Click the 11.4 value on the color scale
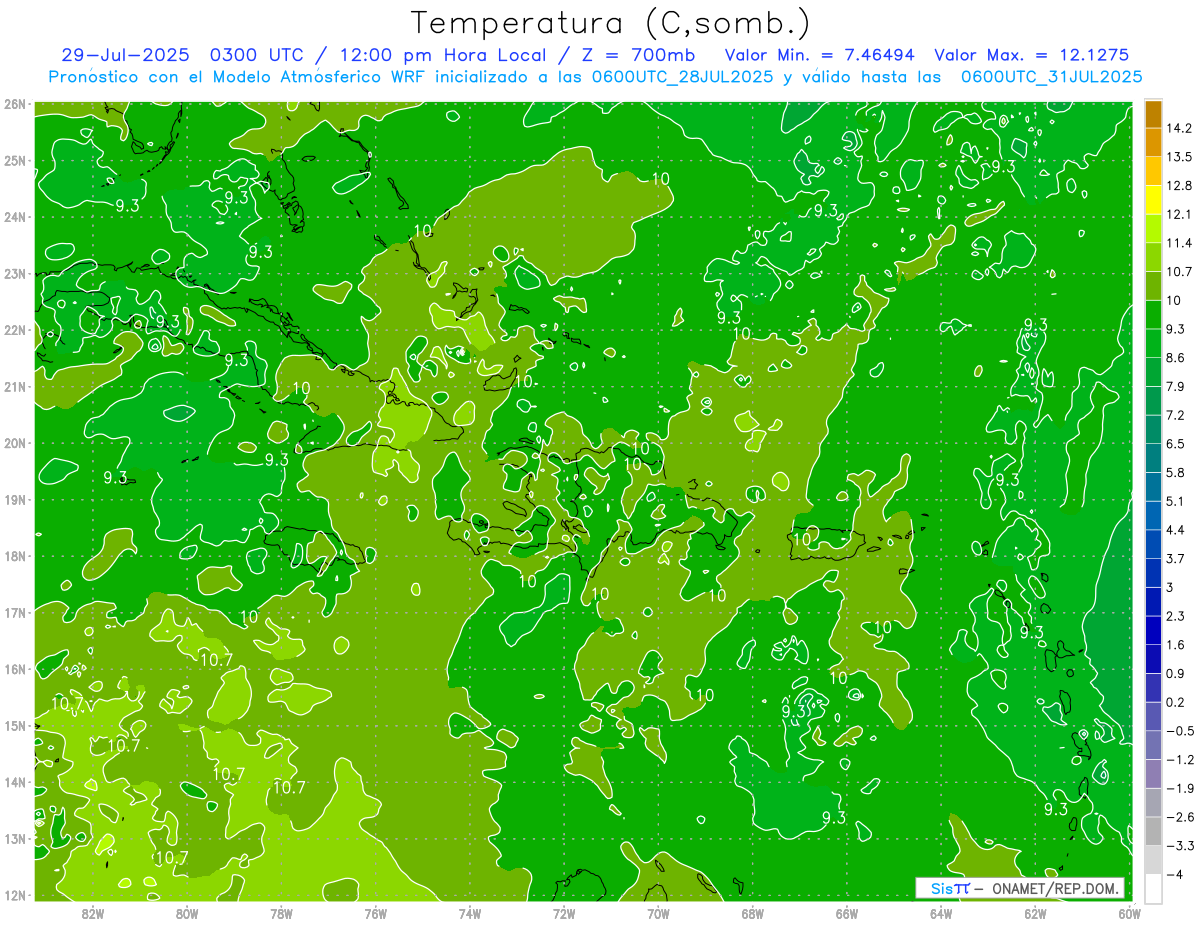Screen dimensions: 1200x927 tap(1179, 243)
